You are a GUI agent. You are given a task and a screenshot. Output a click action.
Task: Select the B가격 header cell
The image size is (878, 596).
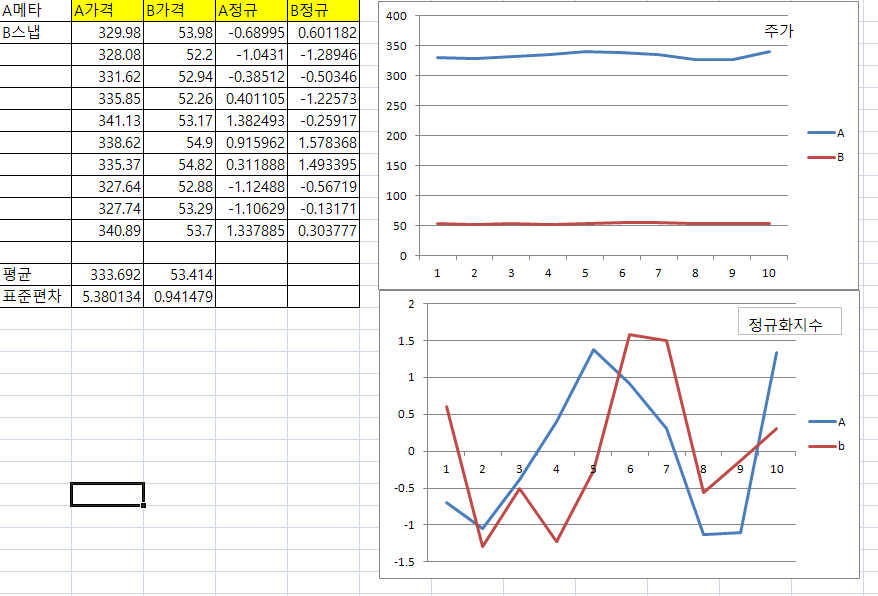click(x=179, y=11)
